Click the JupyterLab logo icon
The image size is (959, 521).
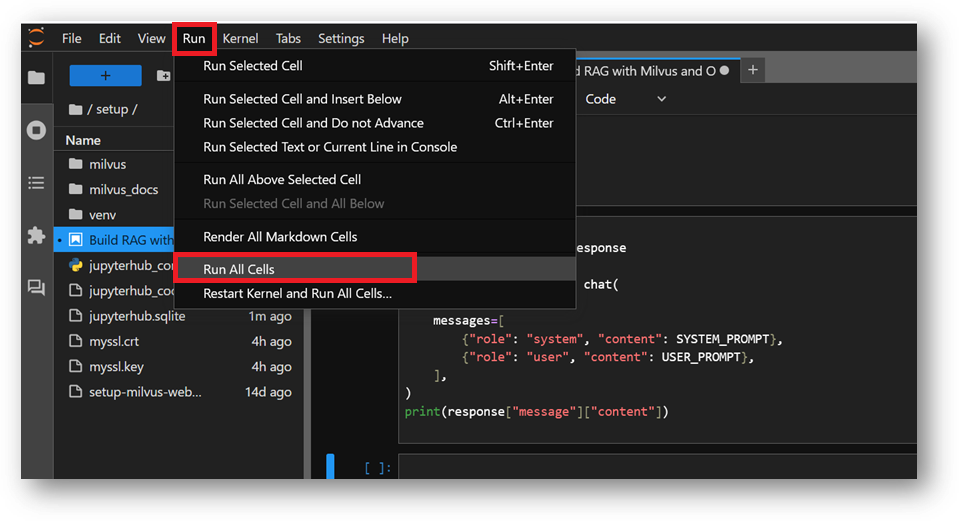point(37,38)
